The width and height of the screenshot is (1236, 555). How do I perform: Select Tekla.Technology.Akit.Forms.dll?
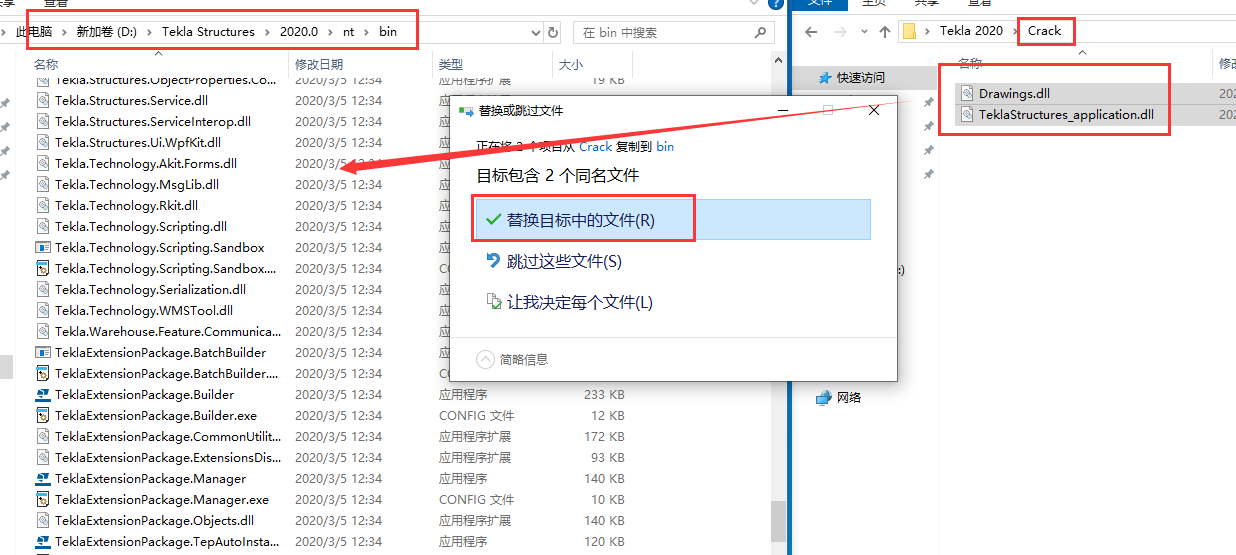coord(146,163)
